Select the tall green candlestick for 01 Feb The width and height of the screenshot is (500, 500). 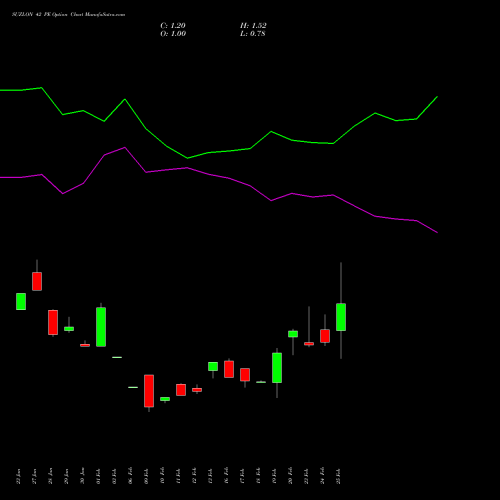tap(101, 327)
